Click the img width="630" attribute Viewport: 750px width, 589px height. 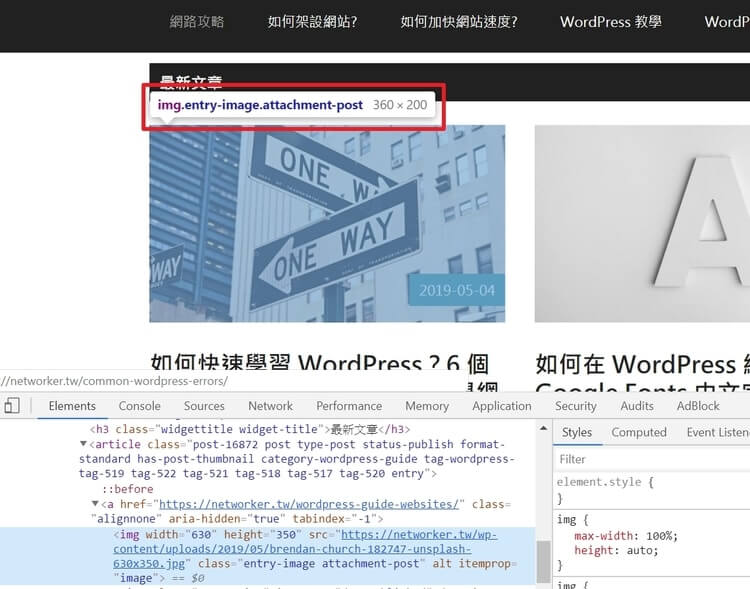tap(182, 534)
